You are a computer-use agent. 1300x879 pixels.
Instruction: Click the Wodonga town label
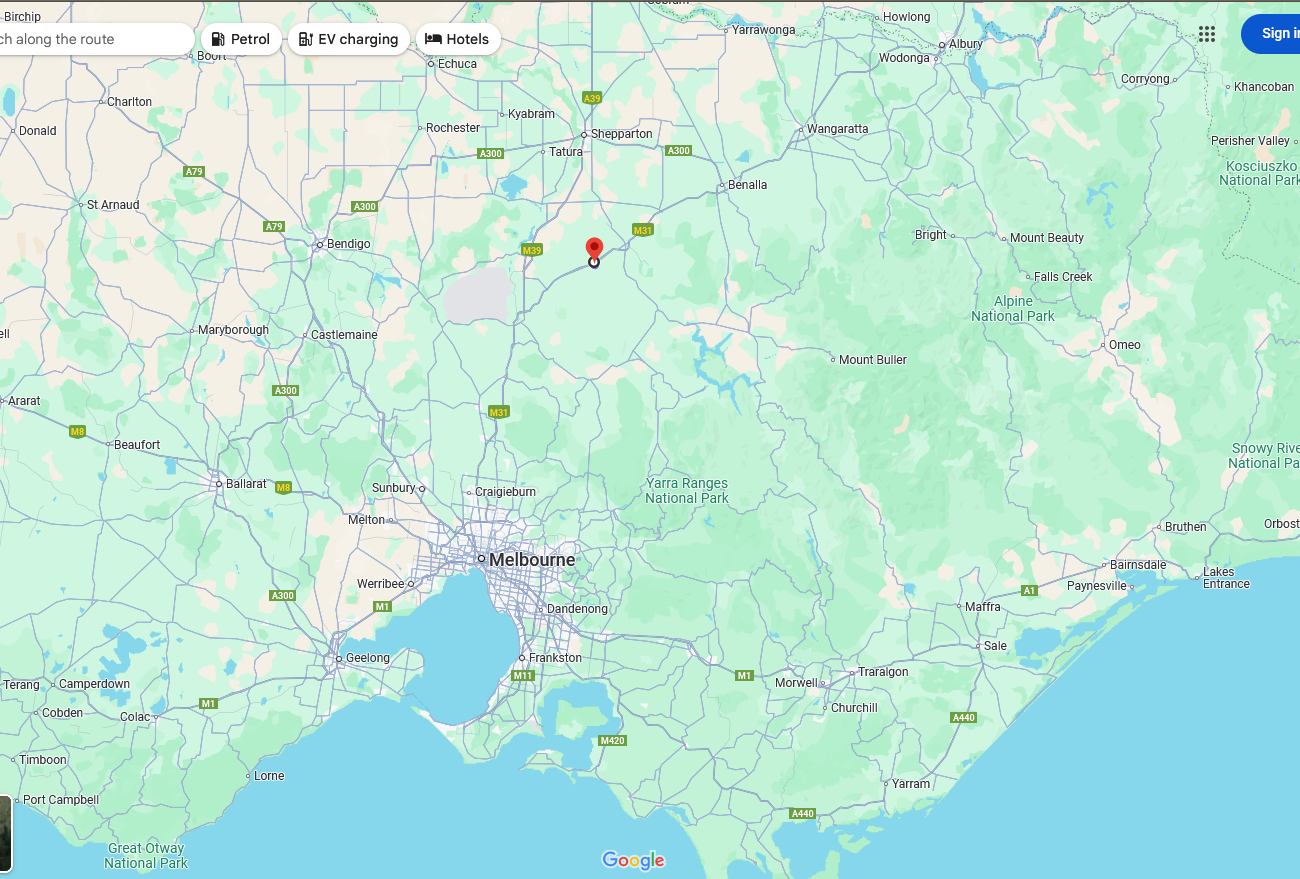tap(904, 58)
